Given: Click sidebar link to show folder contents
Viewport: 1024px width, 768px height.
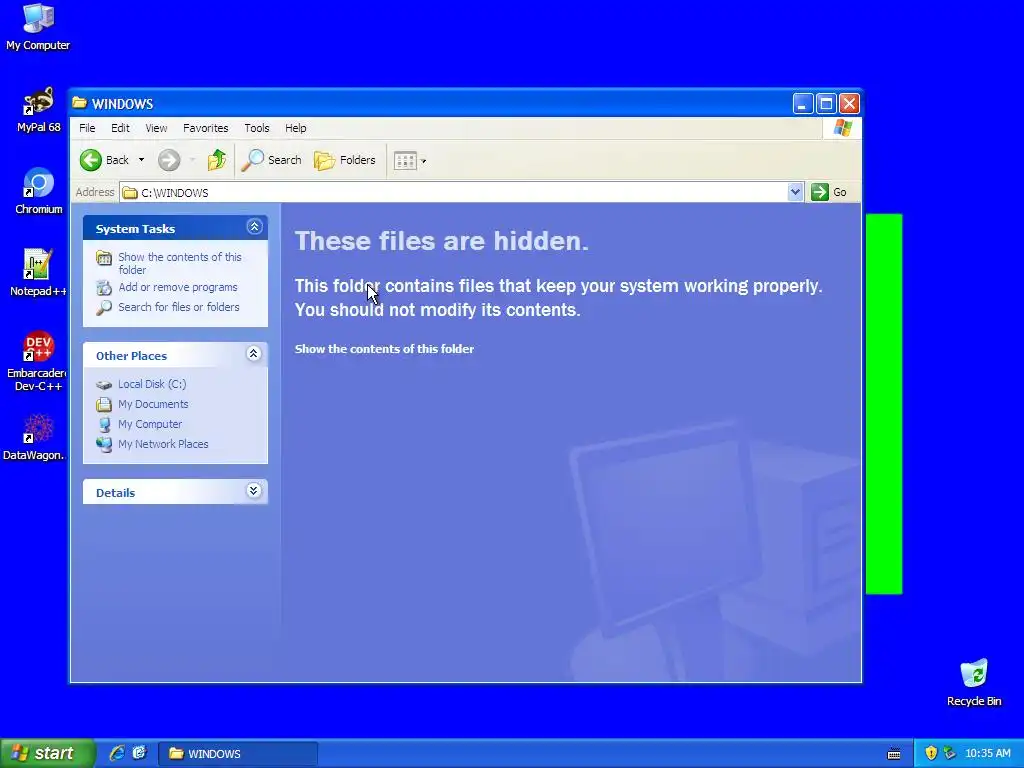Looking at the screenshot, I should (x=180, y=263).
